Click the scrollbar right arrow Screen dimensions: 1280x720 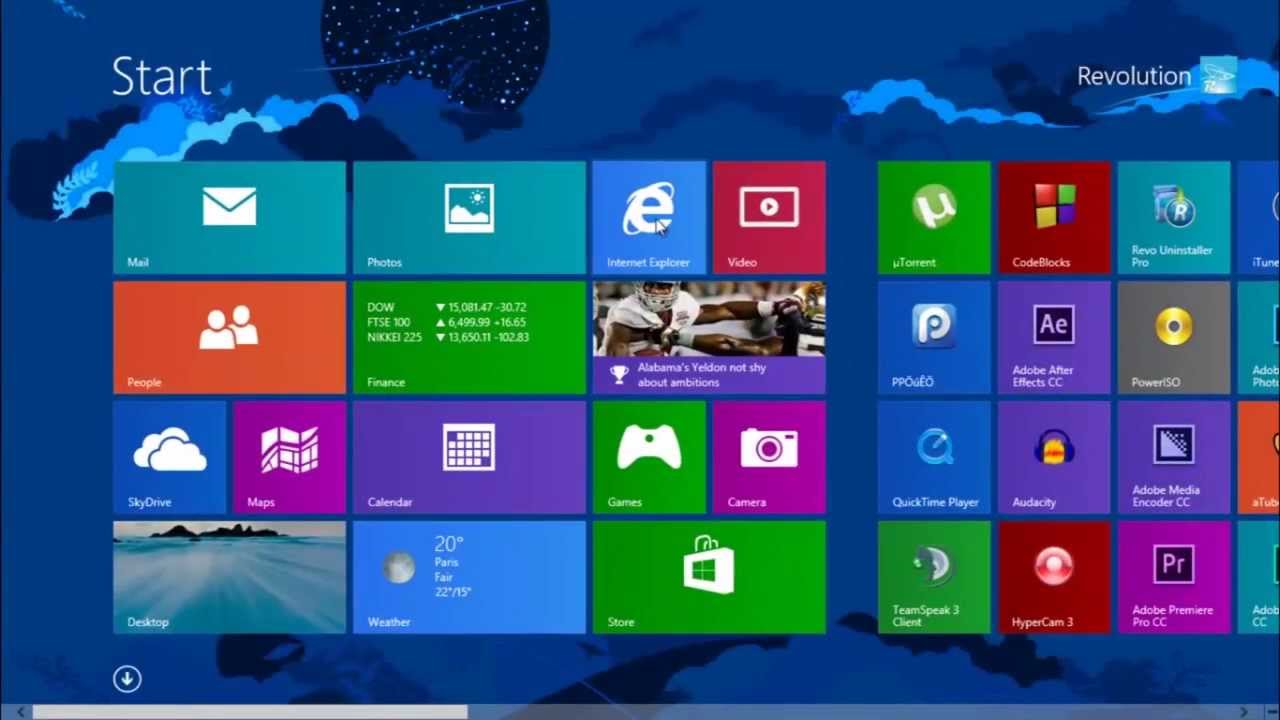coord(1245,712)
